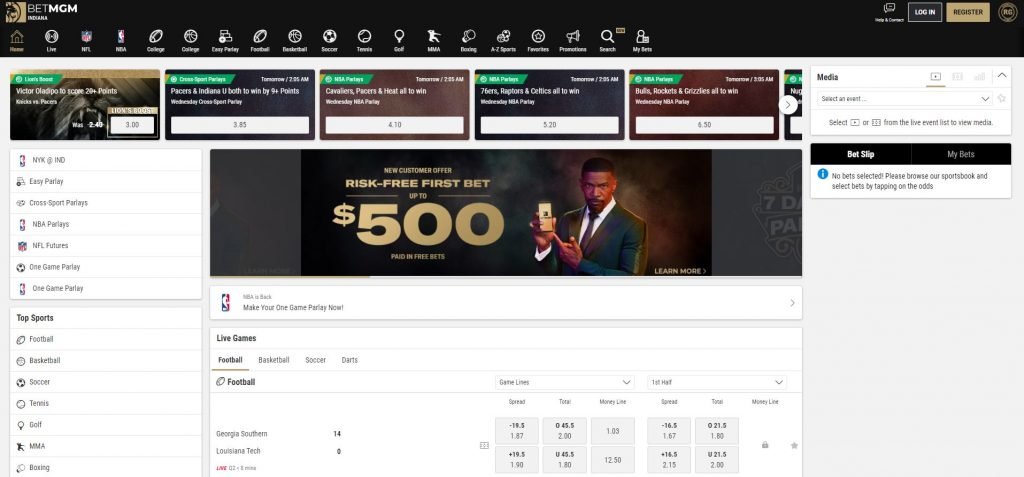Open the Golf icon in top navigation
Screen dimensions: 1024x477
399,40
